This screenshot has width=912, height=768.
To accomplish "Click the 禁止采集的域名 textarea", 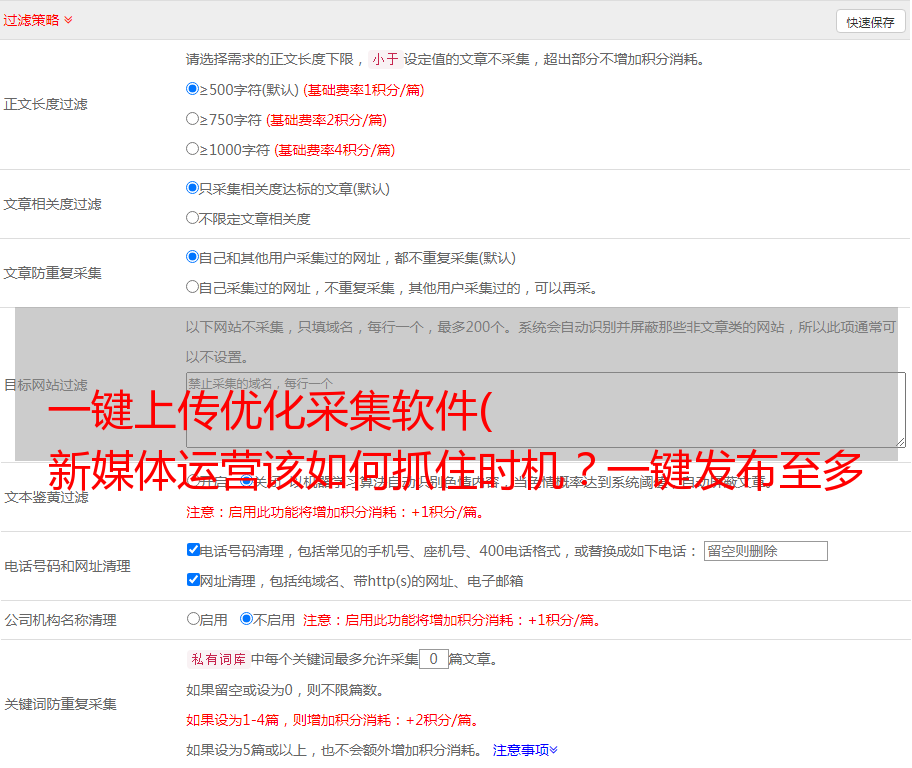I will point(546,410).
